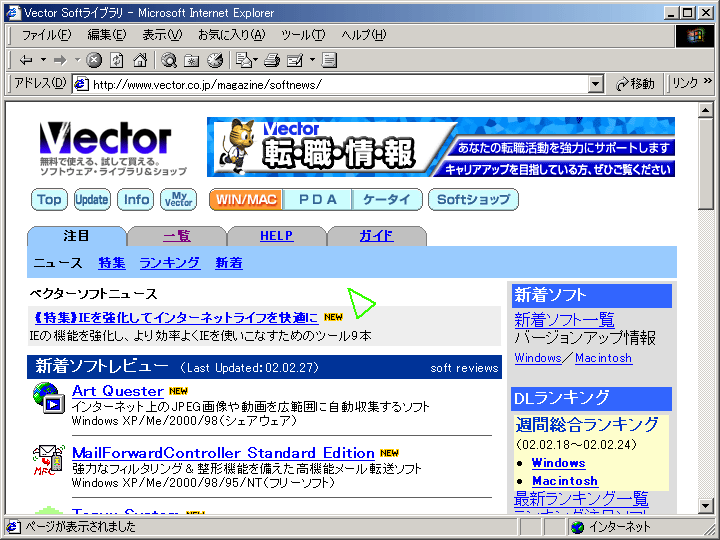The width and height of the screenshot is (720, 540).
Task: Click the Discuss toolbar icon
Action: pos(329,60)
